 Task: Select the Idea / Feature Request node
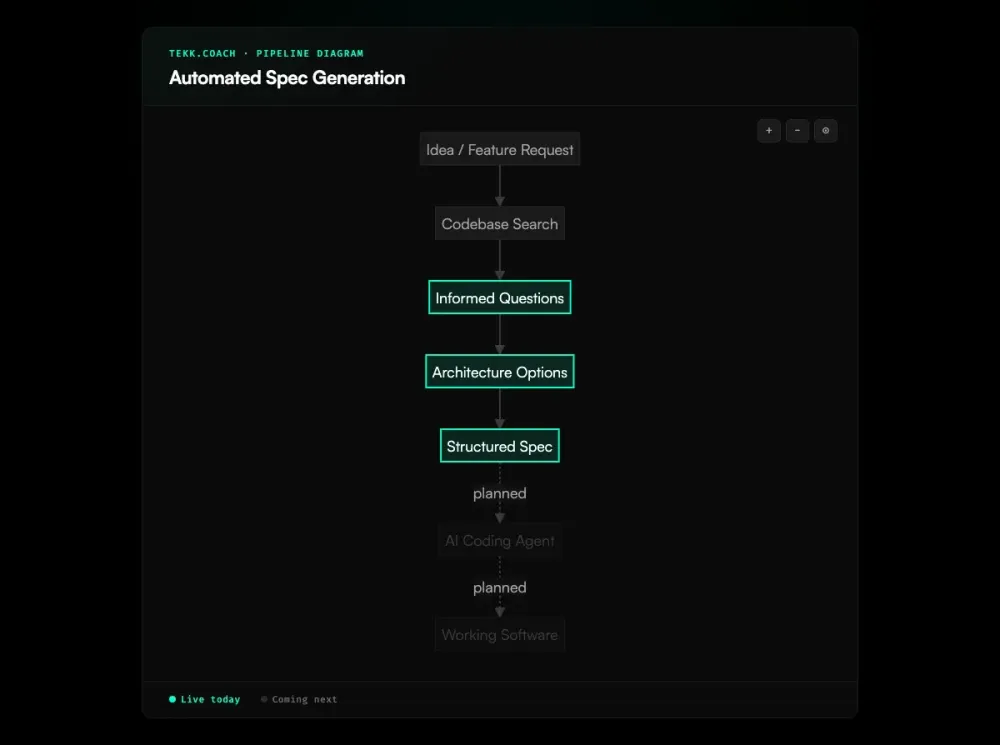[499, 149]
